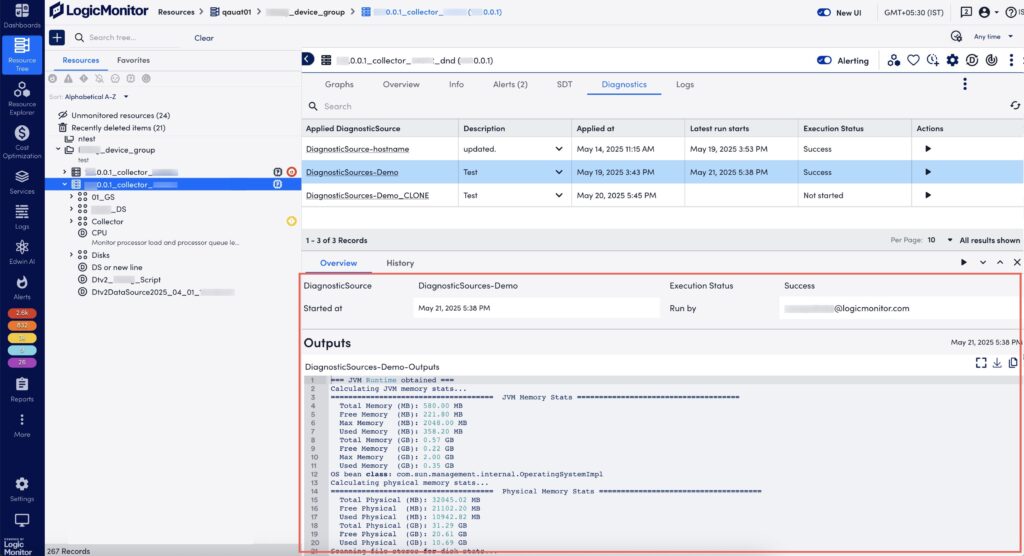Click the power icon in resource toolbar
Screen dimensions: 1024x556
(991, 60)
